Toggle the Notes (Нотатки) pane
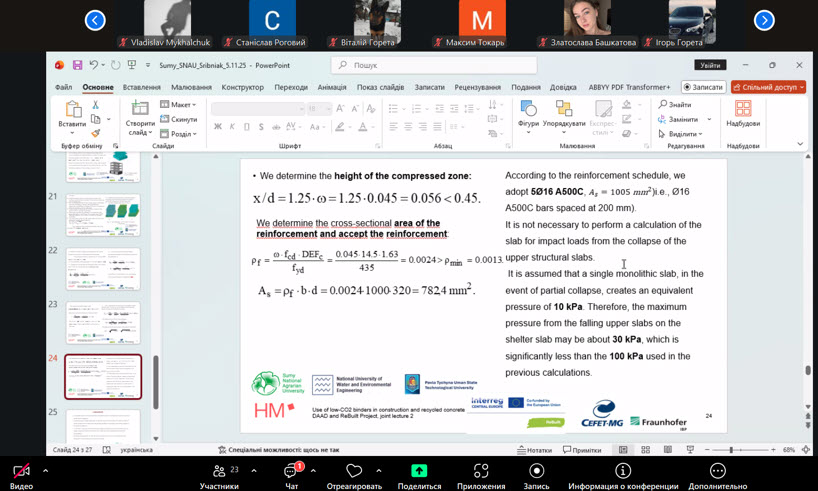The height and width of the screenshot is (491, 818). (535, 450)
